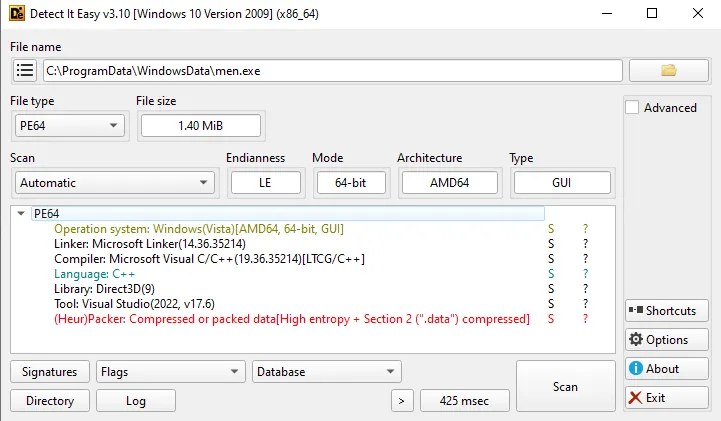Click ? info on Tool row
This screenshot has height=421, width=721.
pyautogui.click(x=585, y=304)
